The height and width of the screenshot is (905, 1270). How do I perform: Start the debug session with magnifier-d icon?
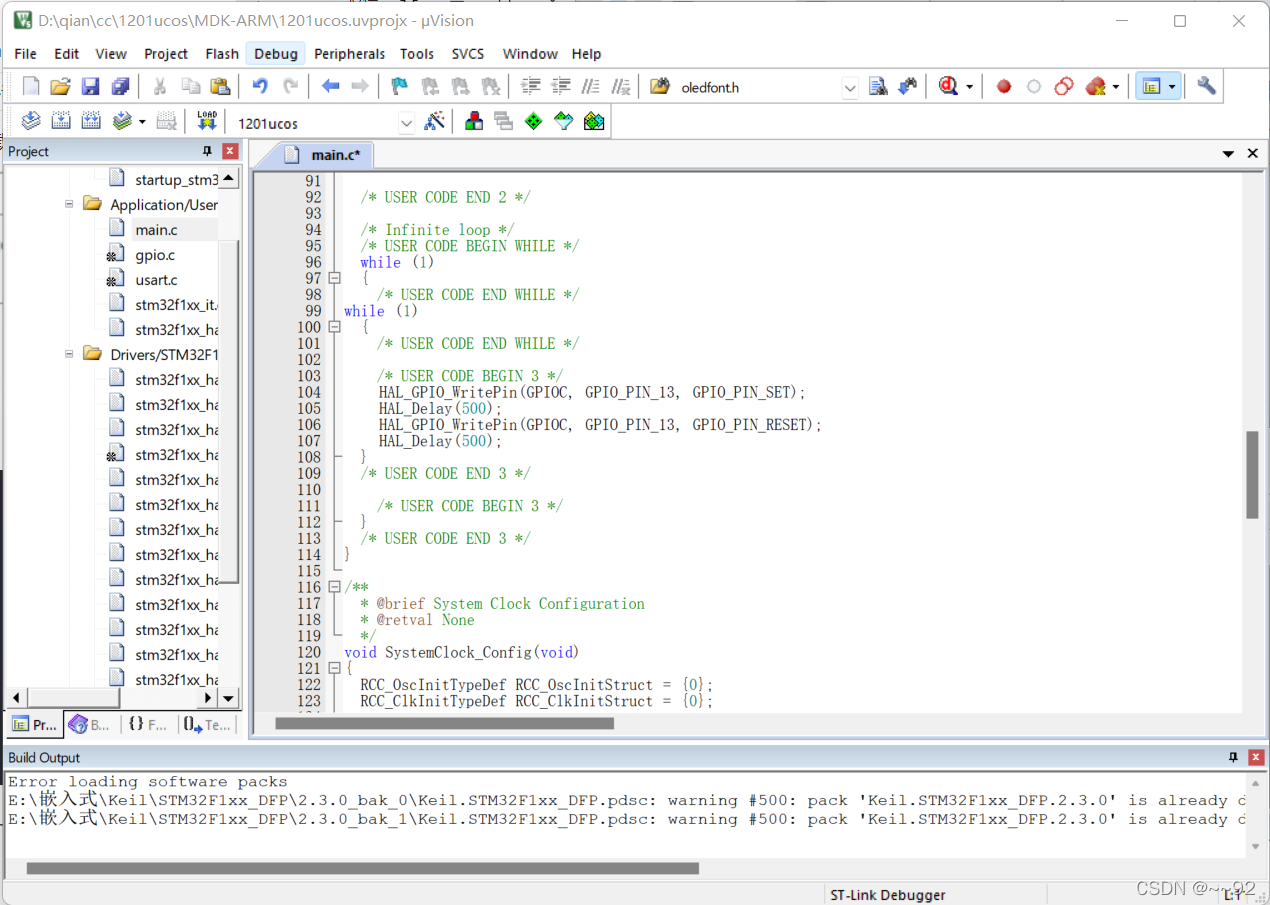tap(949, 87)
